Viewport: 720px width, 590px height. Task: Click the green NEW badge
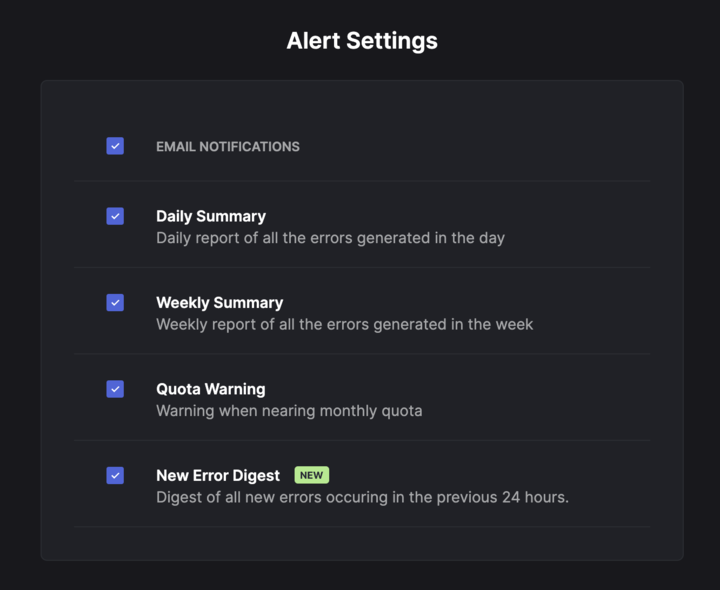[x=311, y=475]
